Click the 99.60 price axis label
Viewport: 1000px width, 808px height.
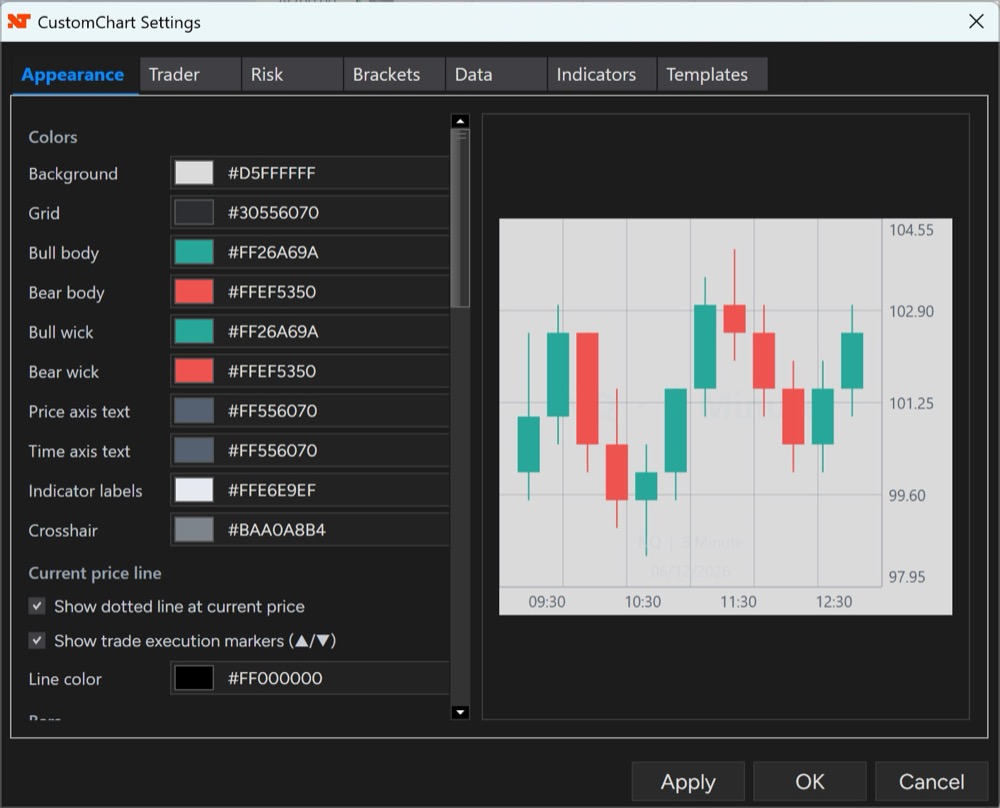coord(907,496)
